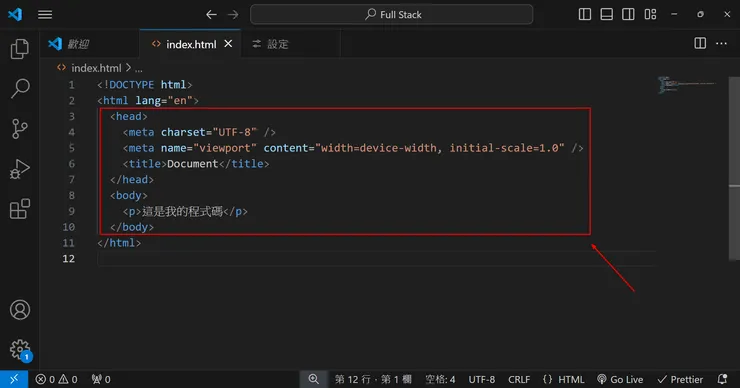The image size is (740, 388).
Task: Click line number 3 in the gutter
Action: pyautogui.click(x=72, y=116)
